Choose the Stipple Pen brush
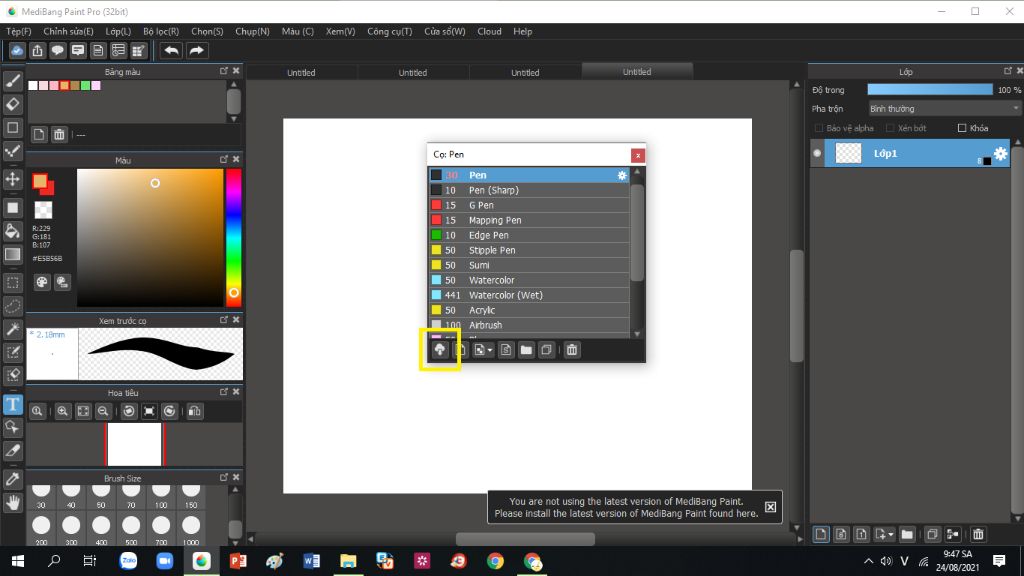The image size is (1024, 576). point(528,250)
